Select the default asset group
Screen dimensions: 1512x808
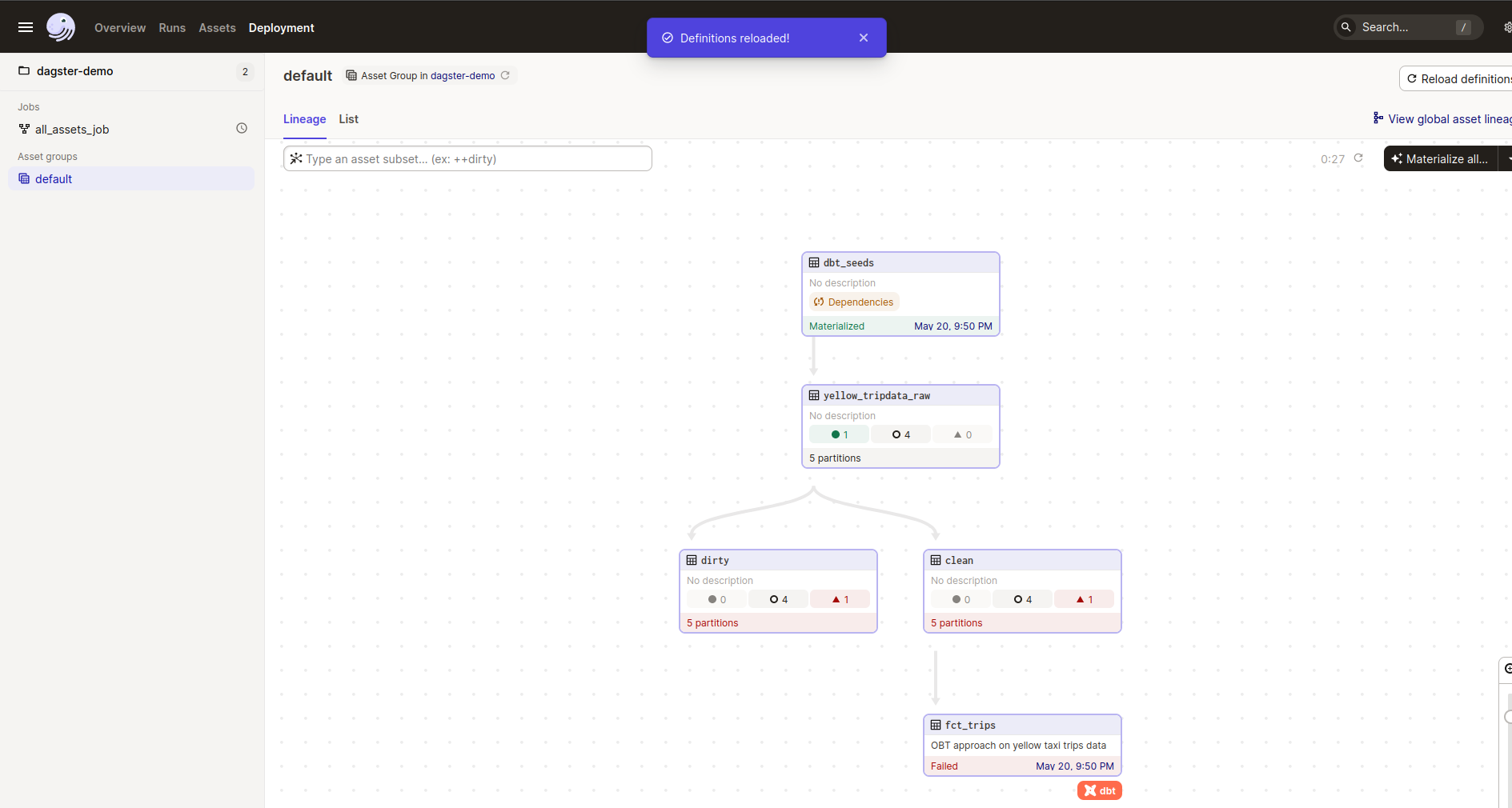[x=131, y=178]
